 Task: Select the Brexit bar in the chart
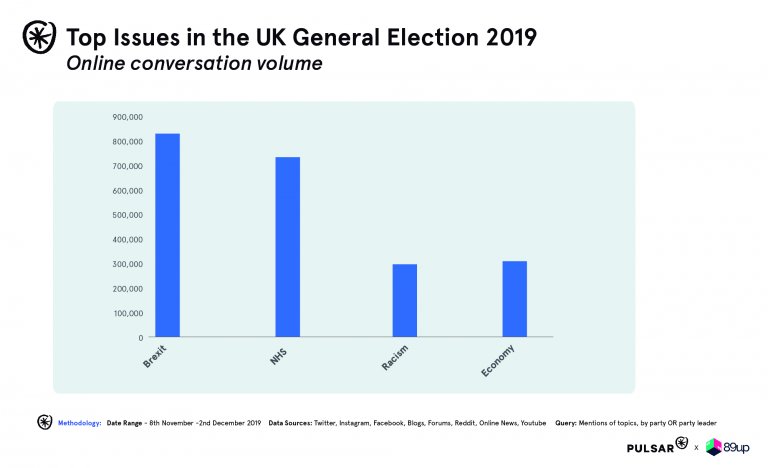[x=167, y=235]
